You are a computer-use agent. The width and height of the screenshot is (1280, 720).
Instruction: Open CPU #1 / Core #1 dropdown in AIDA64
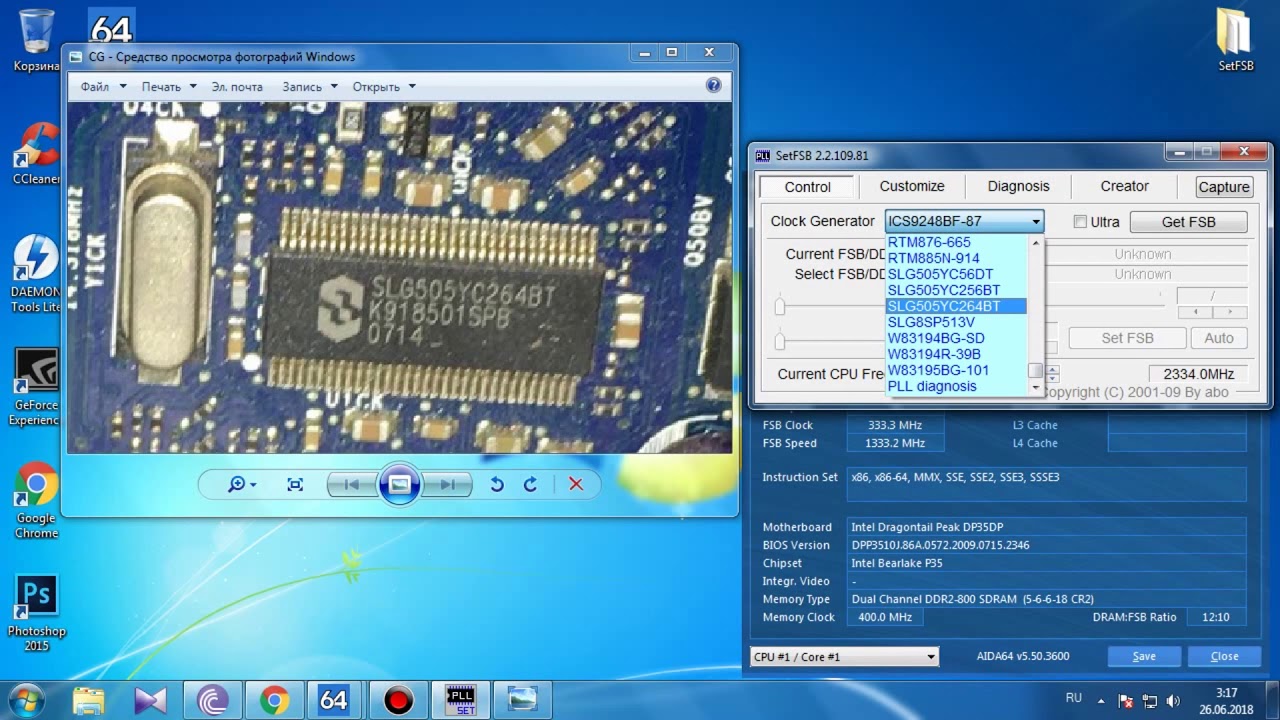tap(845, 657)
